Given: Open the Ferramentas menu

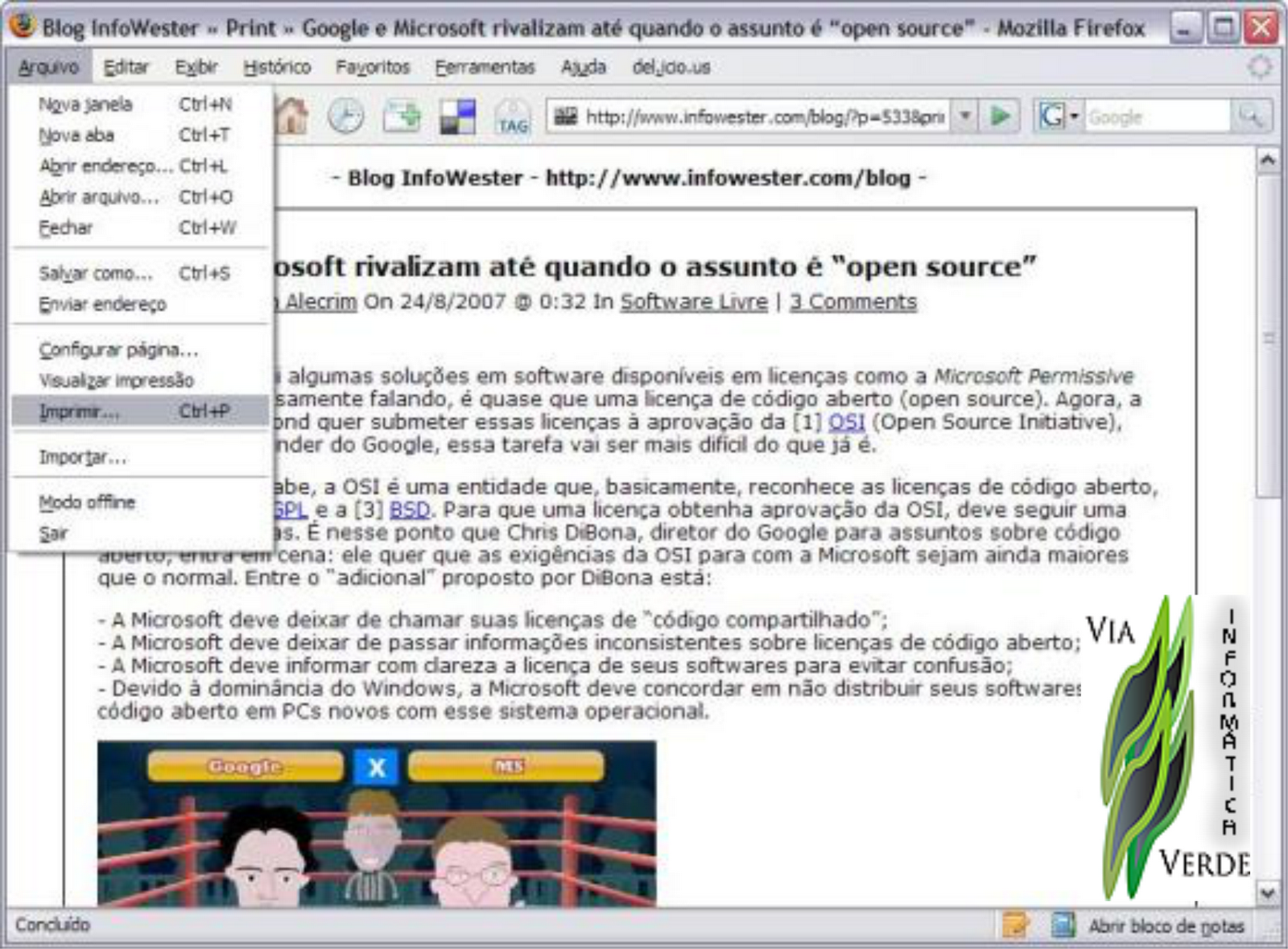Looking at the screenshot, I should (485, 67).
